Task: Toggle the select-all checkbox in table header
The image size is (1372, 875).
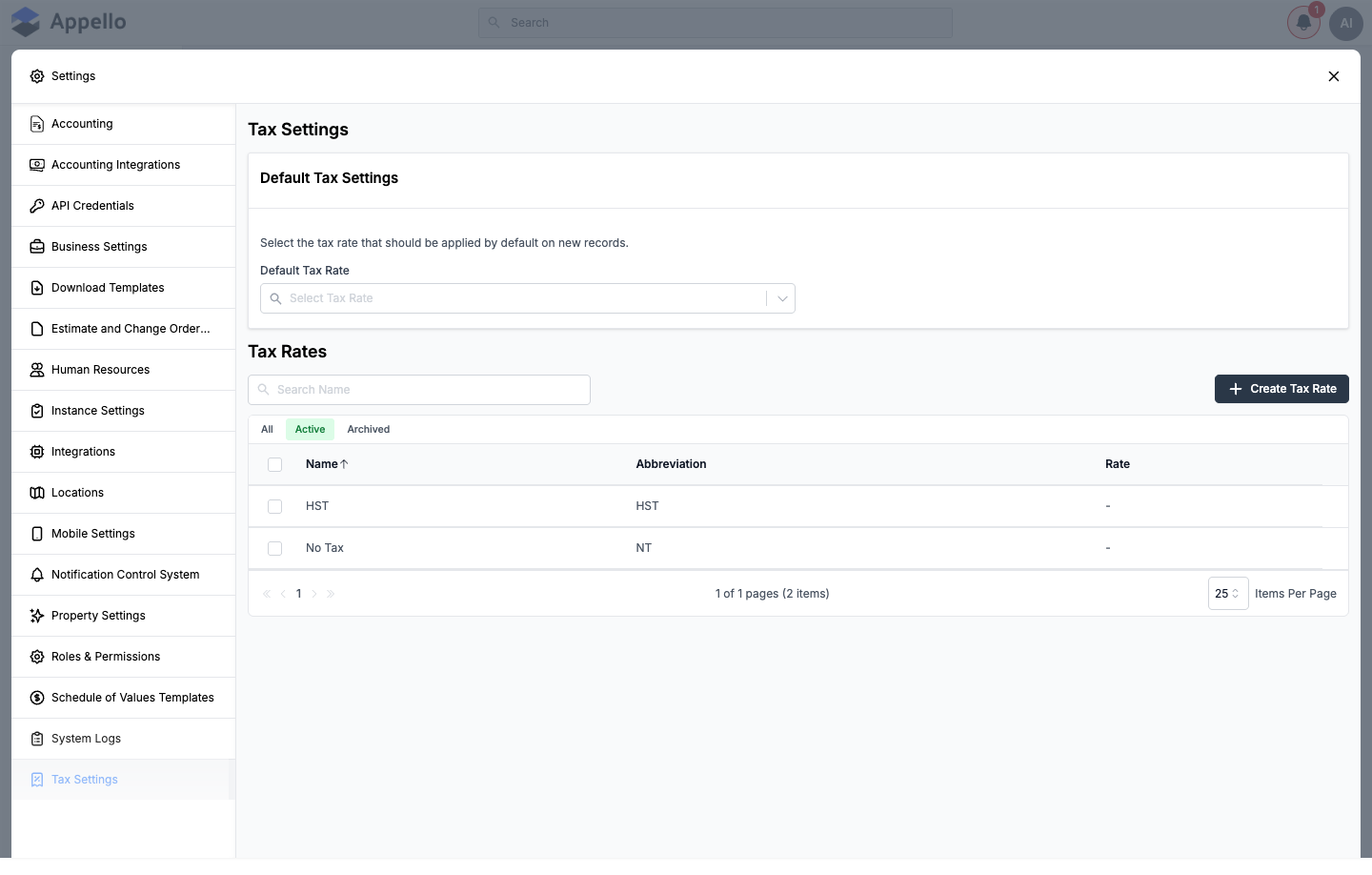Action: click(275, 465)
